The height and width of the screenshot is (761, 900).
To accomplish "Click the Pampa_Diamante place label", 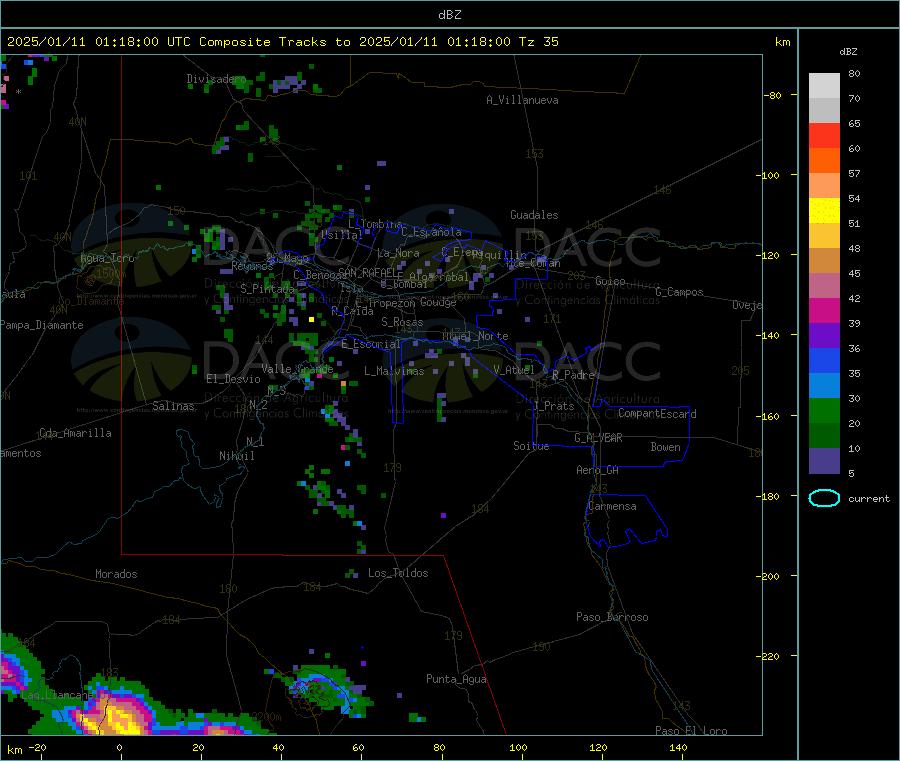I will point(41,325).
